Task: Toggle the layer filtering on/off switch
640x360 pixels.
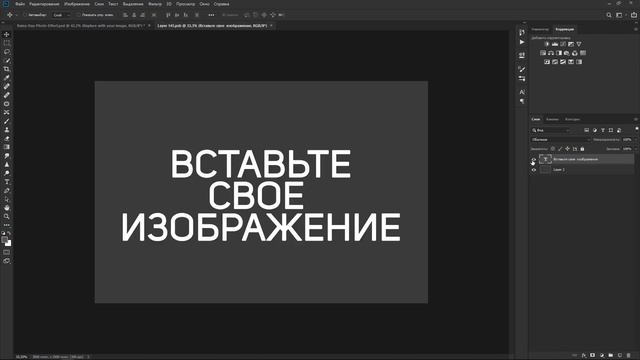Action: coord(636,130)
